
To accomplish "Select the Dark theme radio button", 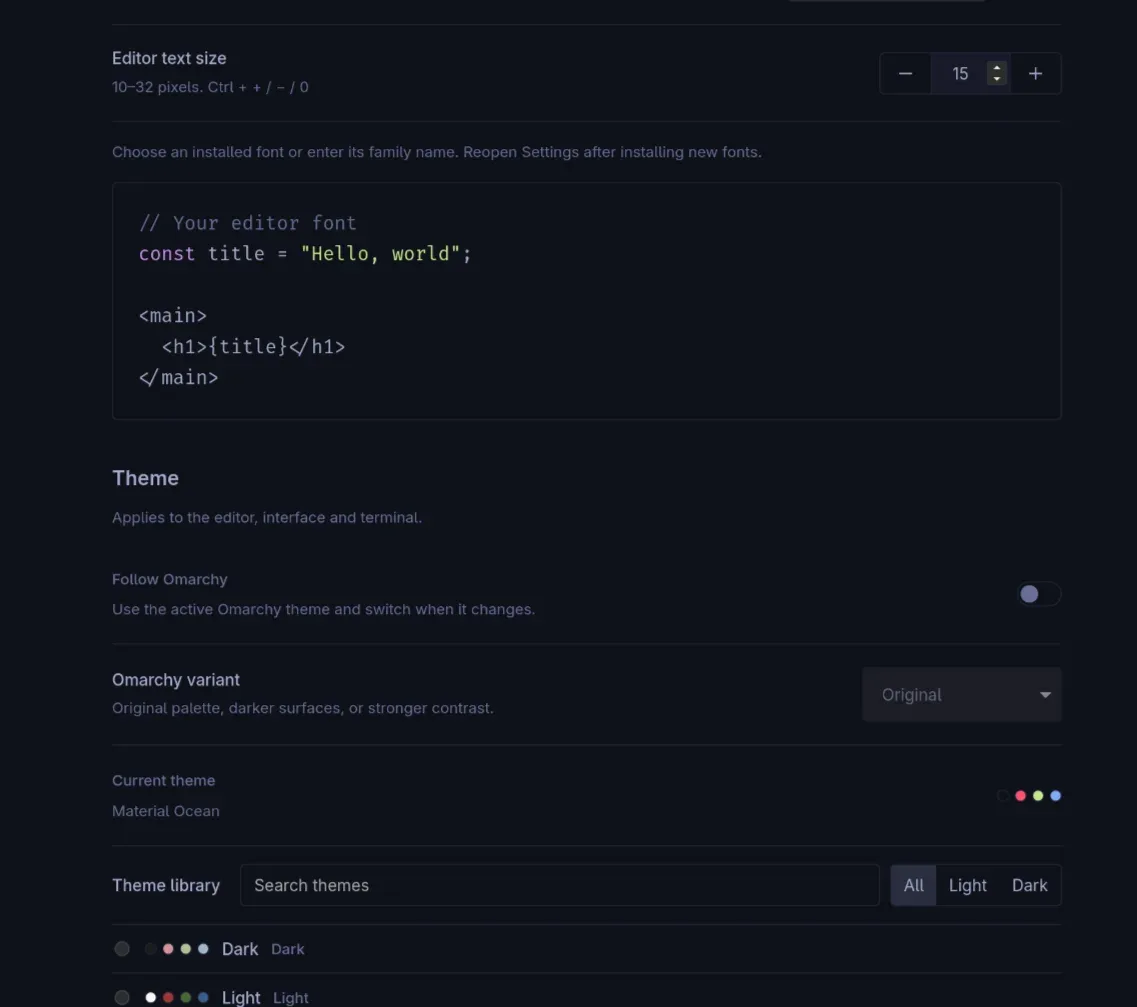I will tap(122, 949).
